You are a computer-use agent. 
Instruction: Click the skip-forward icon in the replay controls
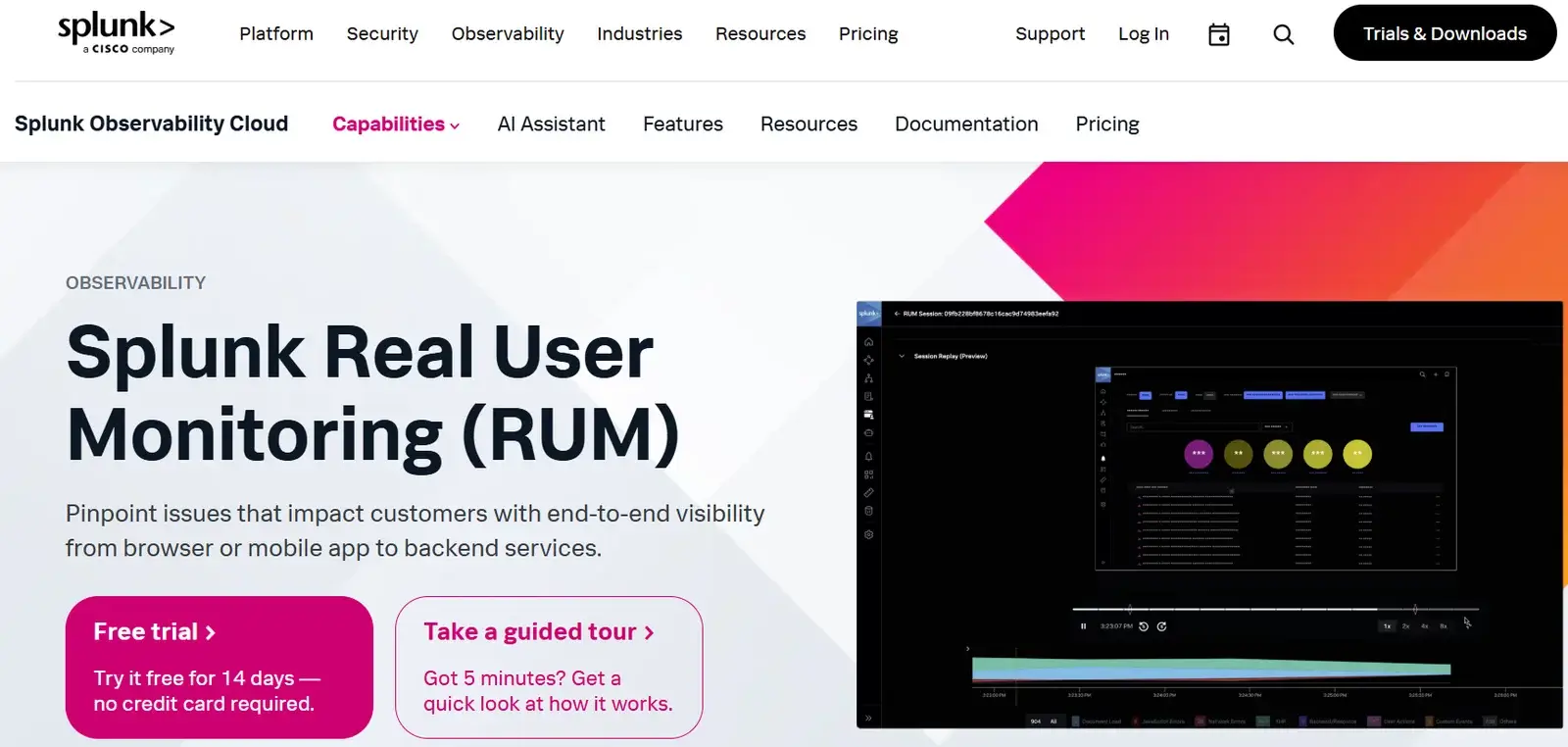click(x=1161, y=625)
